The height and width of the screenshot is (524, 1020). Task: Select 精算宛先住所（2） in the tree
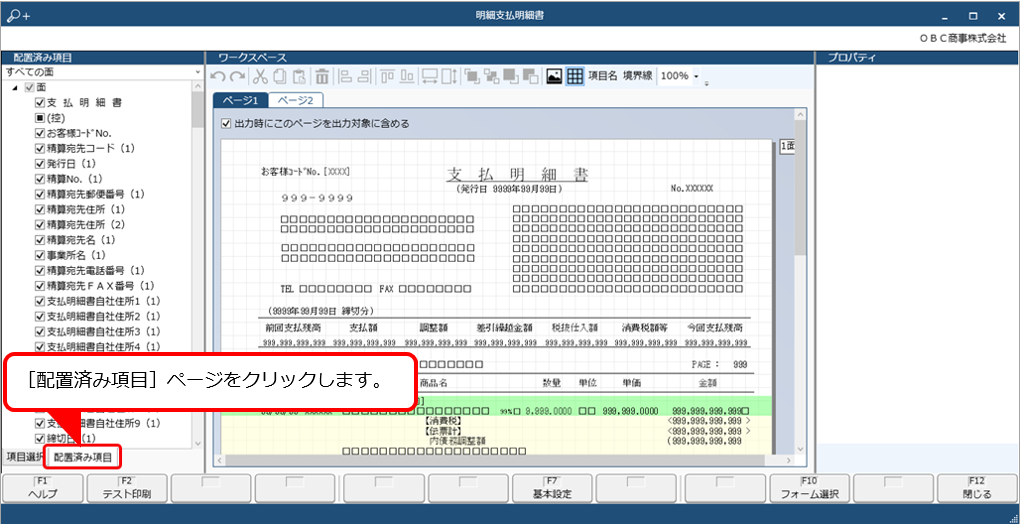(x=86, y=225)
